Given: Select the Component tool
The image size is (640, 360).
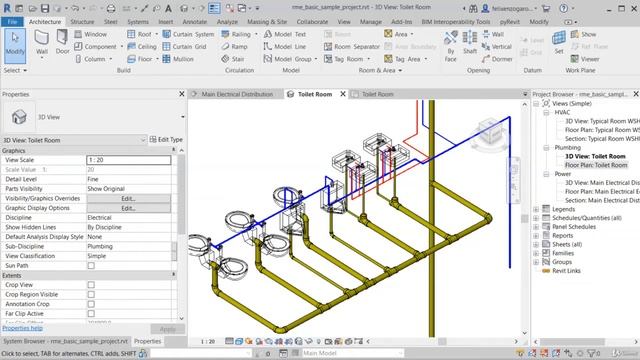Looking at the screenshot, I should [96, 47].
